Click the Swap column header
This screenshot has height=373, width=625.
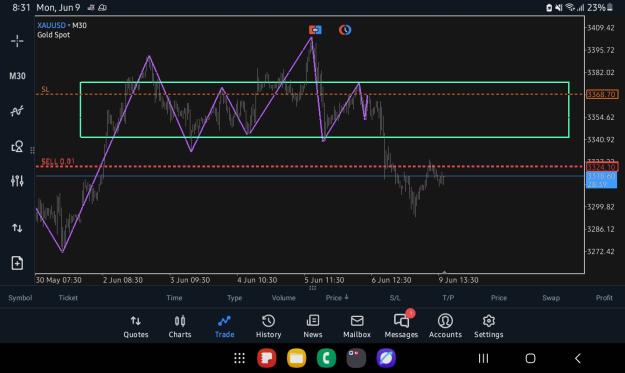[551, 298]
